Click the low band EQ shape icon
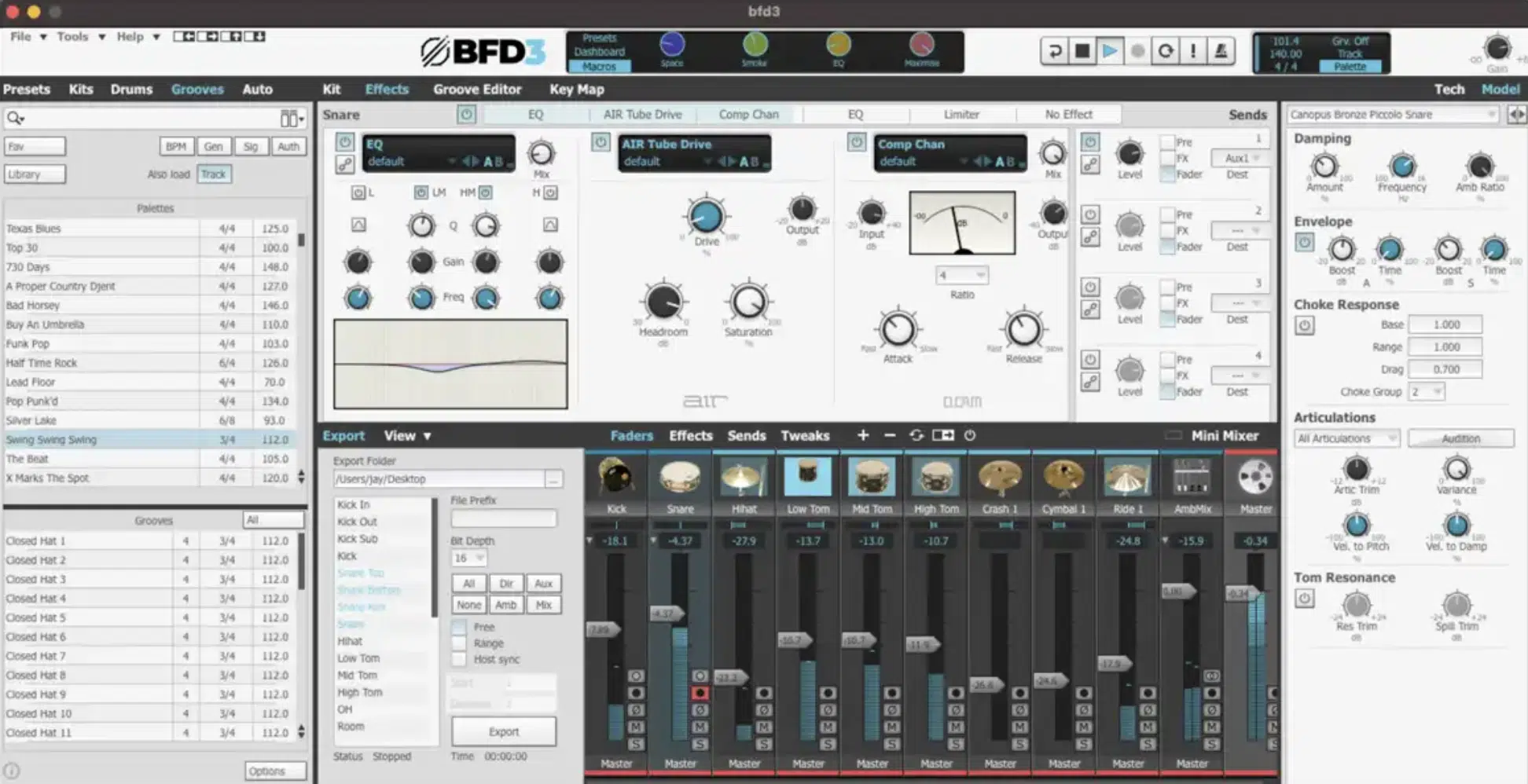The height and width of the screenshot is (784, 1528). pyautogui.click(x=358, y=225)
